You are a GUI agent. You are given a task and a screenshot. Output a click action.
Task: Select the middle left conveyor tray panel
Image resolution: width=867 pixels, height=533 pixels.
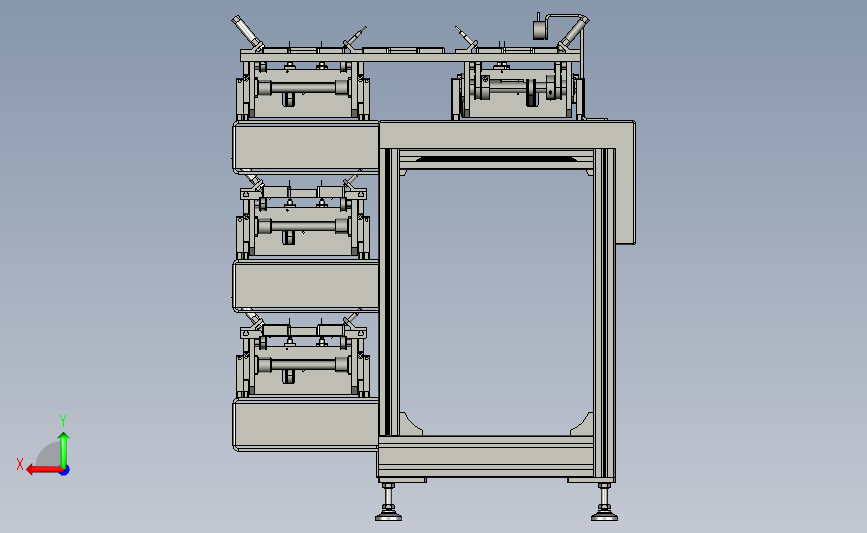point(306,286)
